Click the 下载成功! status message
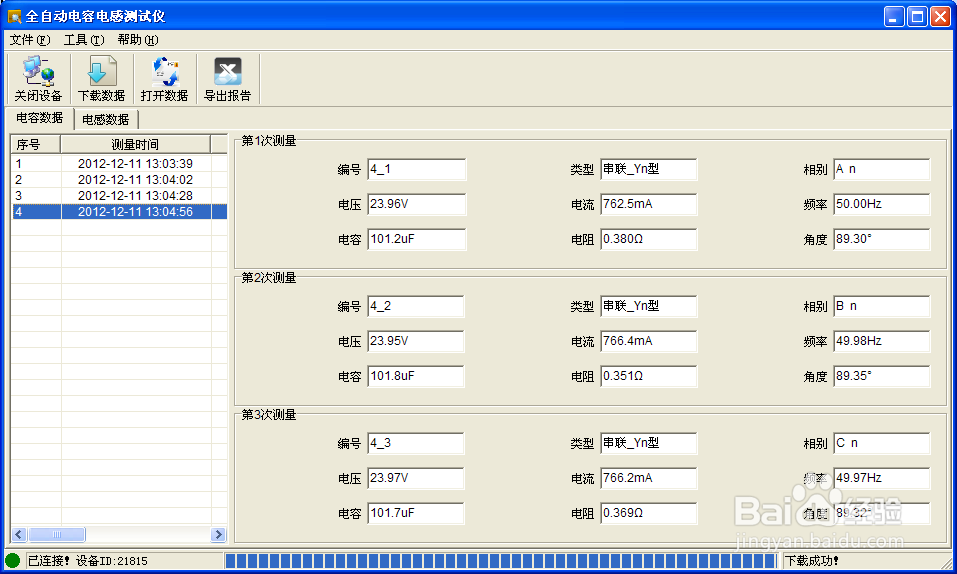 tap(811, 561)
